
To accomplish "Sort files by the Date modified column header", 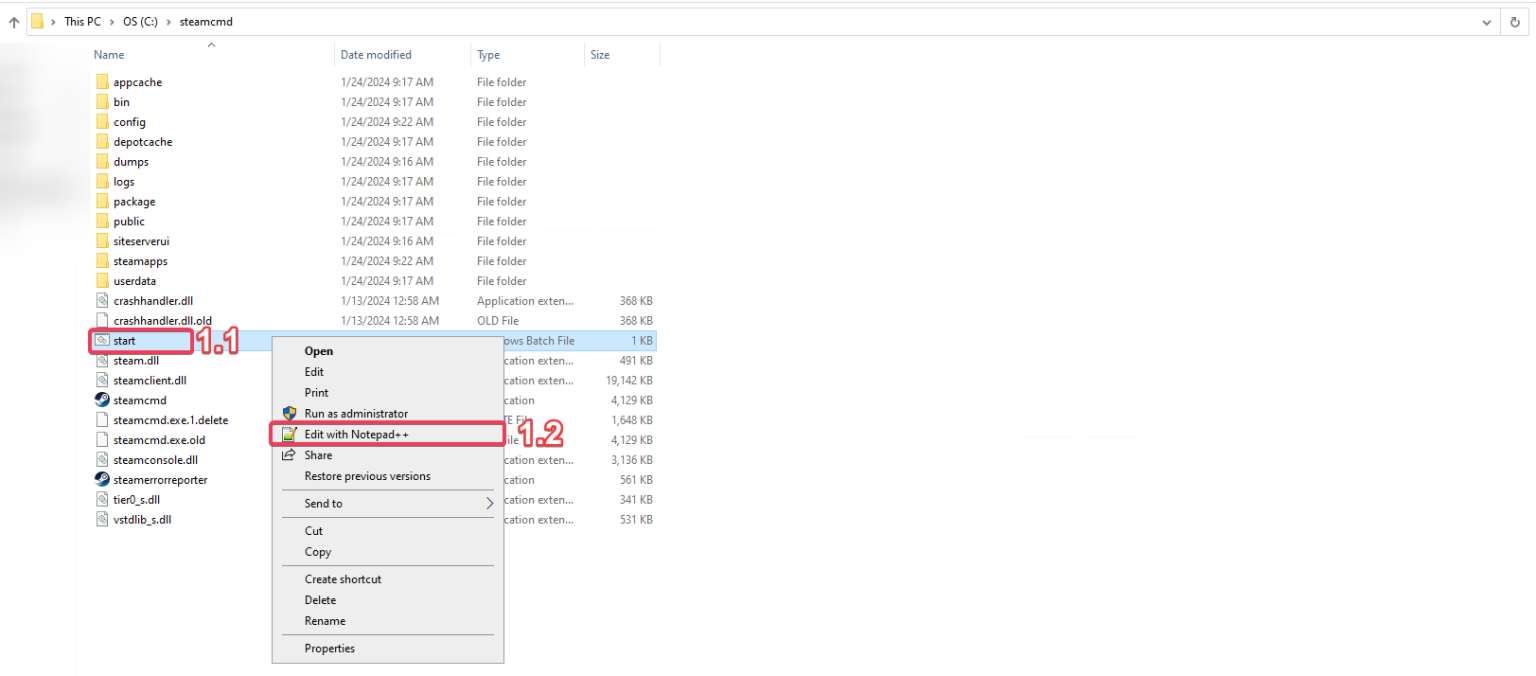I will pyautogui.click(x=375, y=54).
